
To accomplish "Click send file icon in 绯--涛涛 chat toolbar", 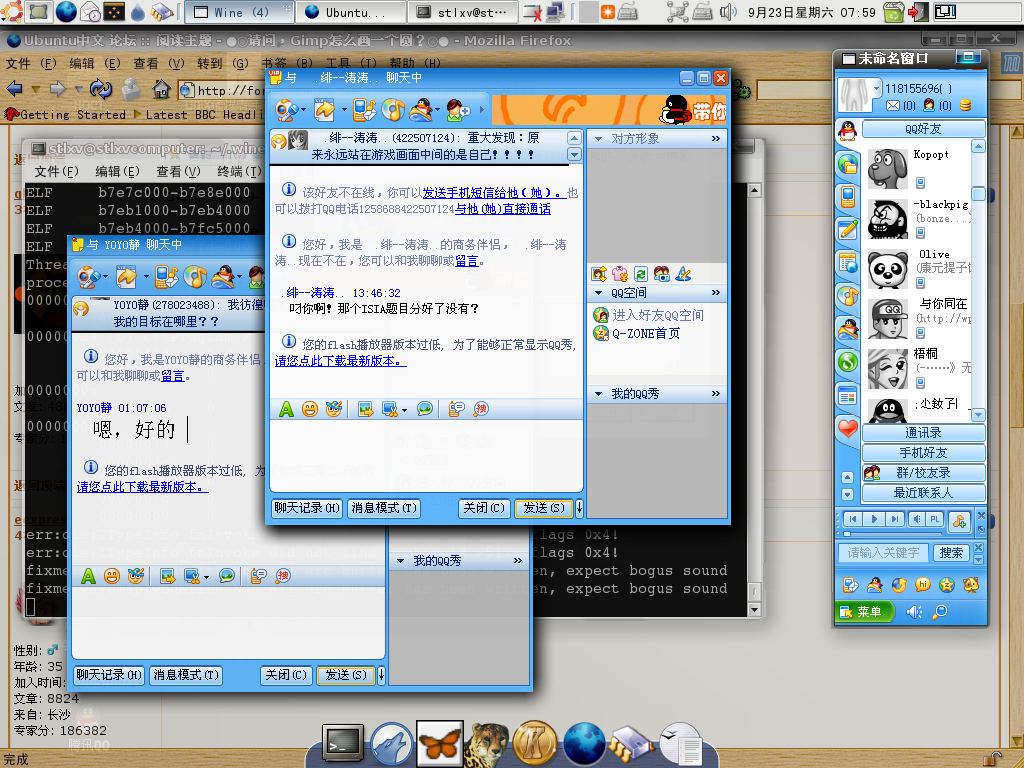I will tap(325, 110).
